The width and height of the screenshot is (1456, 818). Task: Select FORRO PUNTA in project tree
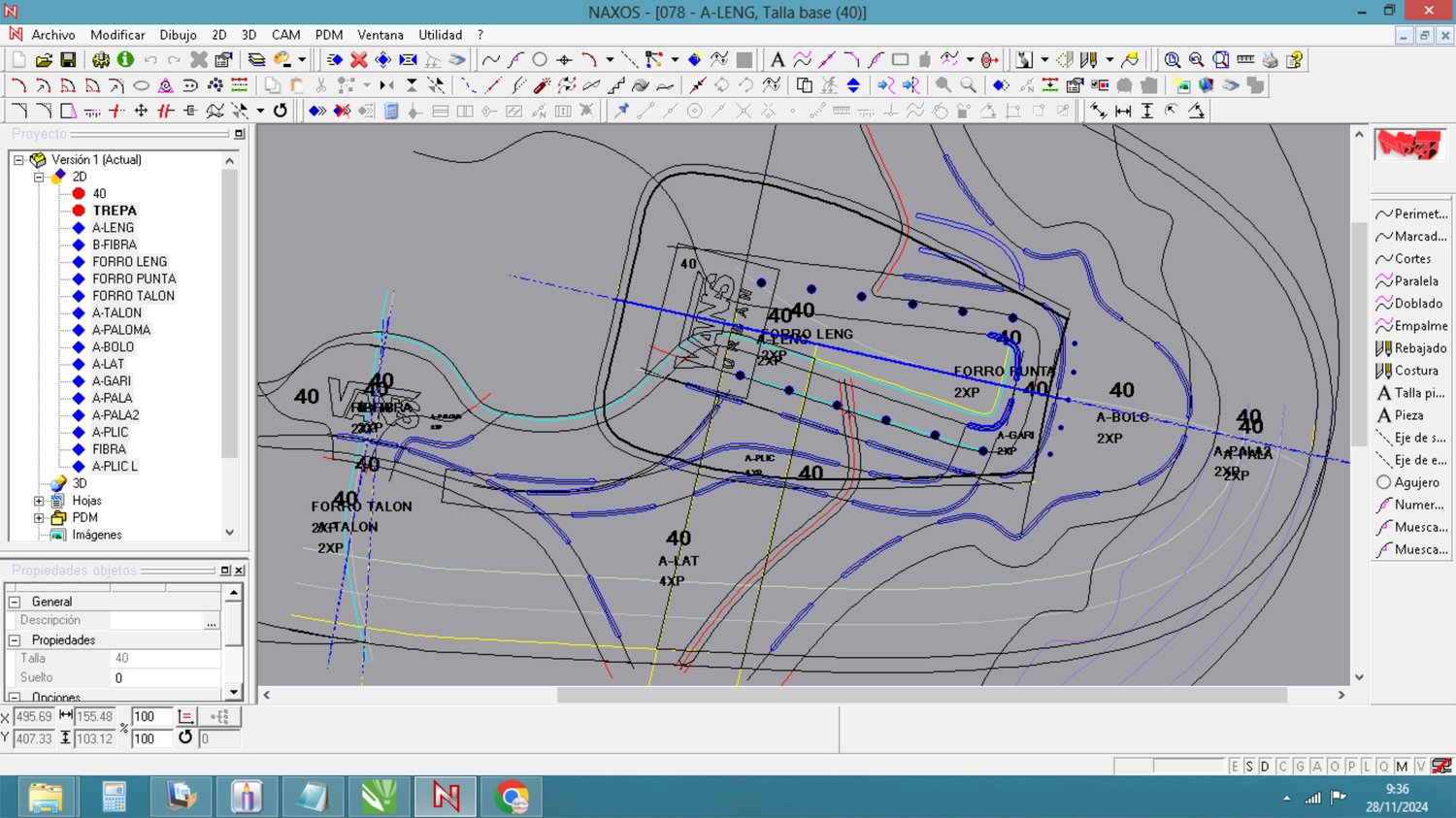(134, 278)
